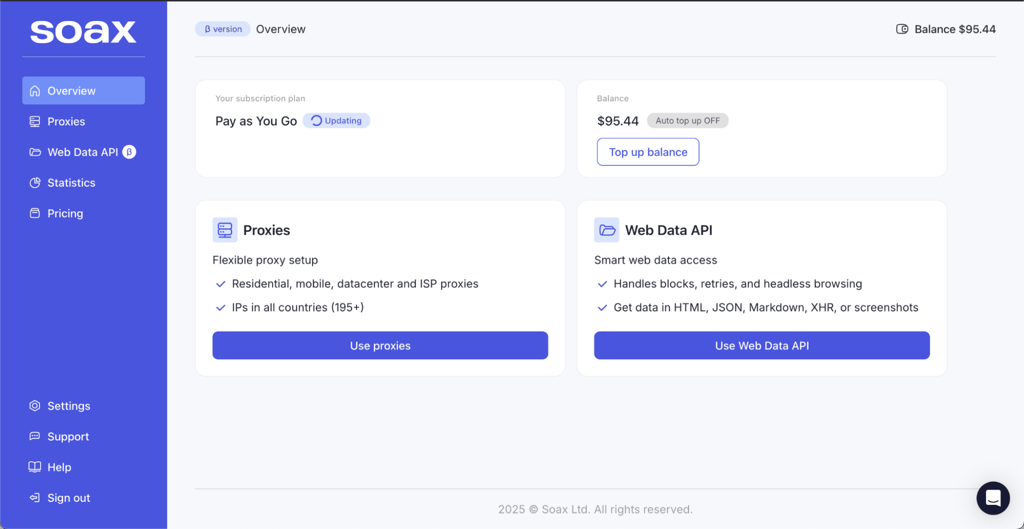Click the beta badge beside Web Data API
This screenshot has width=1024, height=529.
tap(129, 152)
